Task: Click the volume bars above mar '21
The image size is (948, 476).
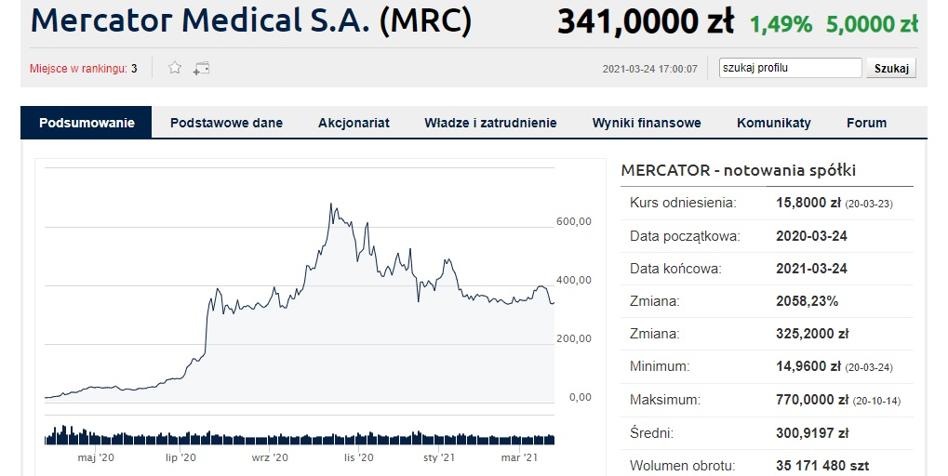Action: point(519,439)
